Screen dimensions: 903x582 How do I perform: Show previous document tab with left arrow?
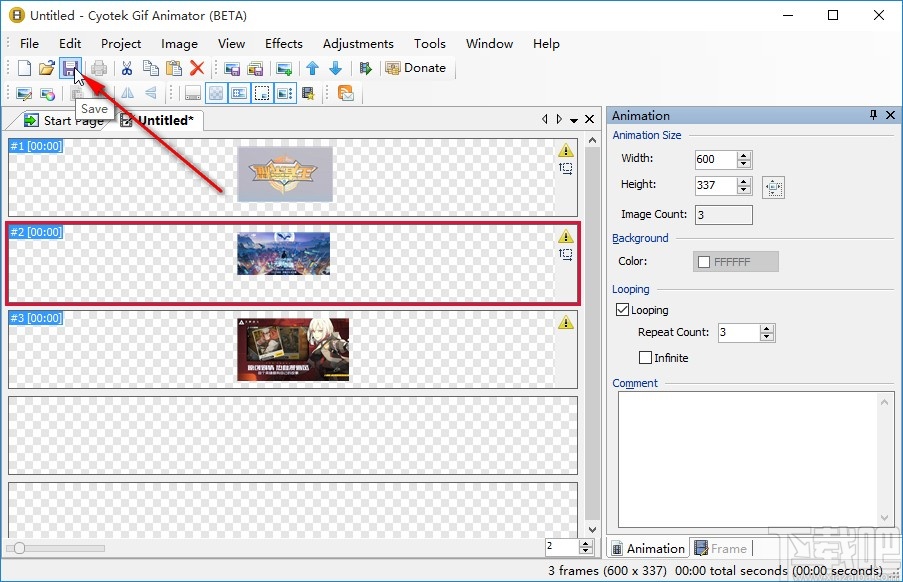pos(545,119)
